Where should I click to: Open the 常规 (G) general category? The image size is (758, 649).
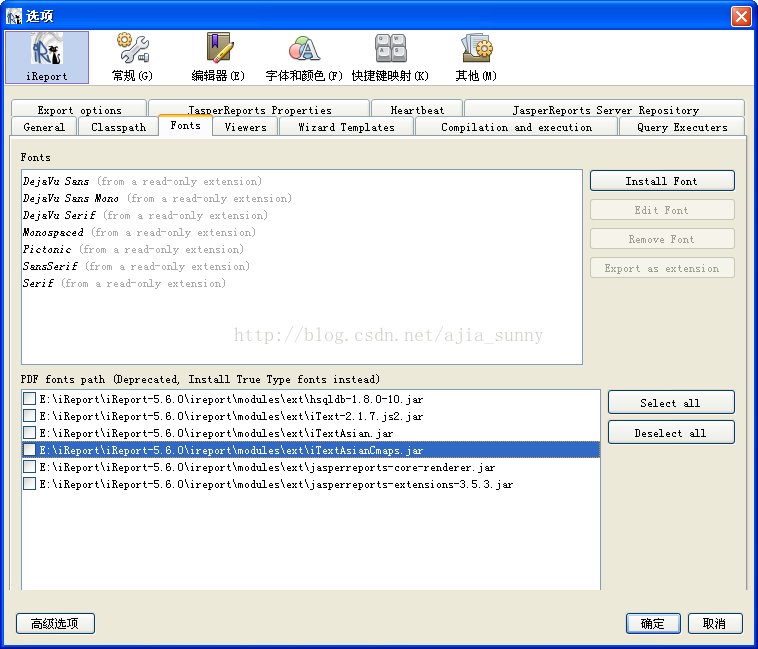(x=132, y=58)
